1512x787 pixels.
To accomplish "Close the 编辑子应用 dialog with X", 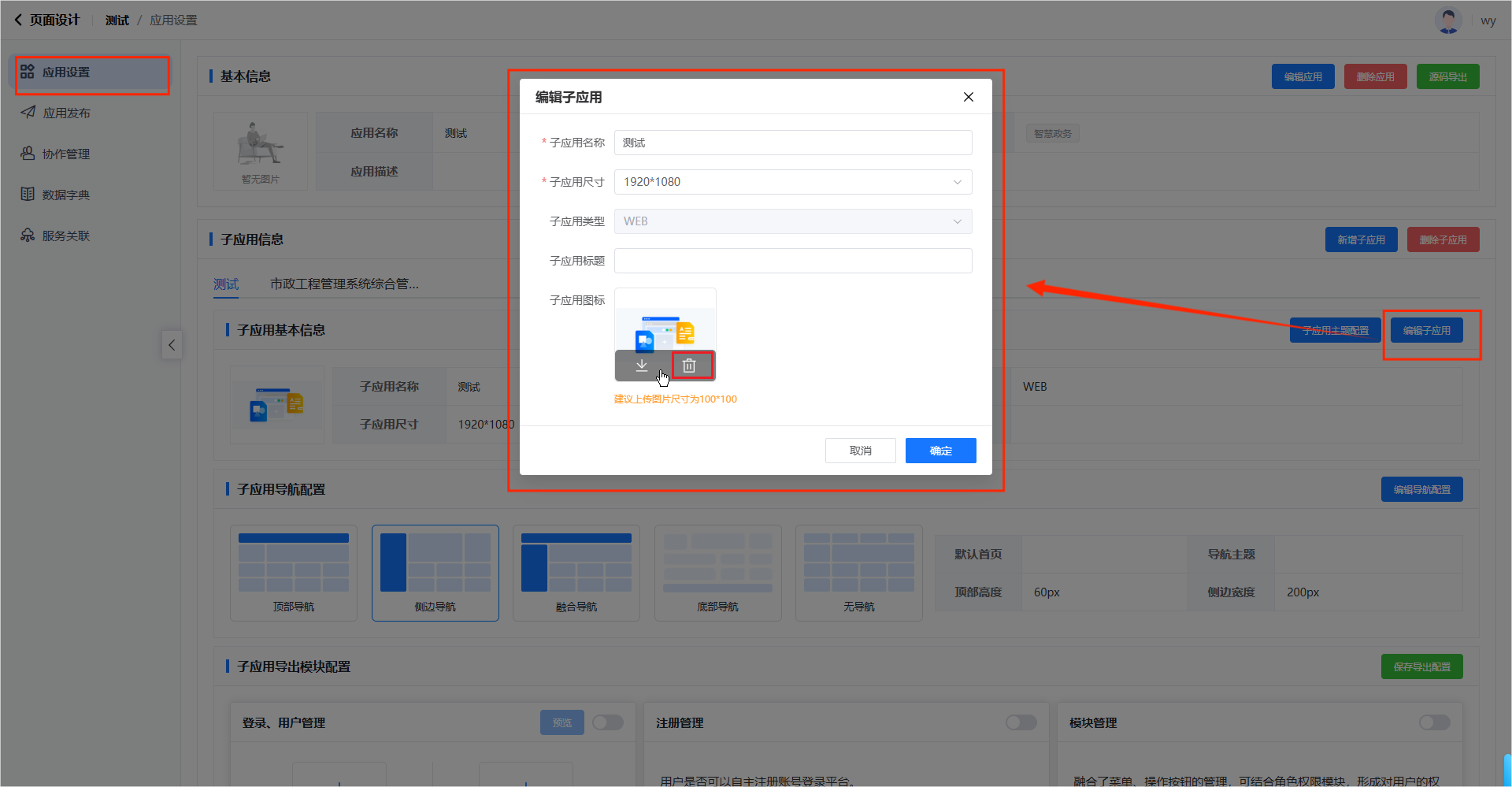I will point(968,97).
